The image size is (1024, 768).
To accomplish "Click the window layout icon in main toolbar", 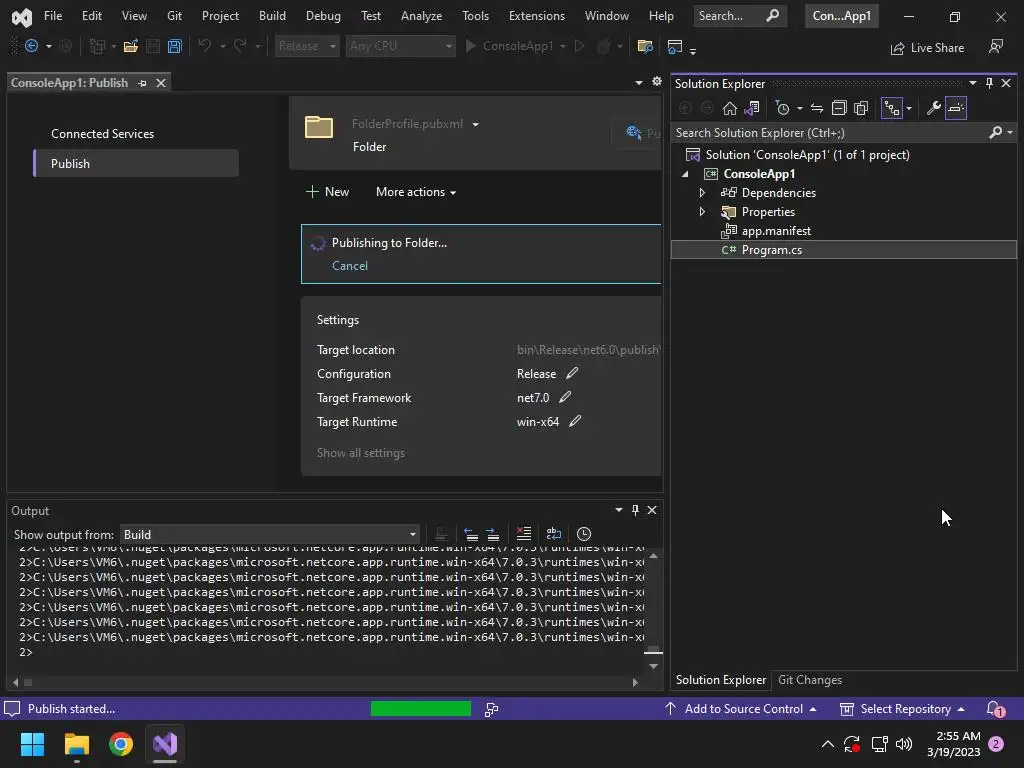I will 675,46.
